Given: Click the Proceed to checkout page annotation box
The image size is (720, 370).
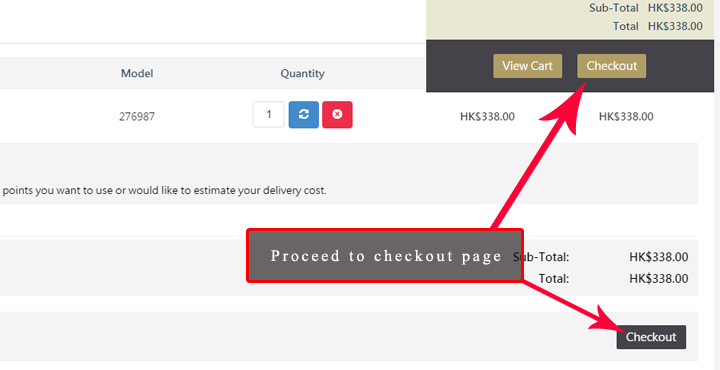Looking at the screenshot, I should pyautogui.click(x=385, y=255).
